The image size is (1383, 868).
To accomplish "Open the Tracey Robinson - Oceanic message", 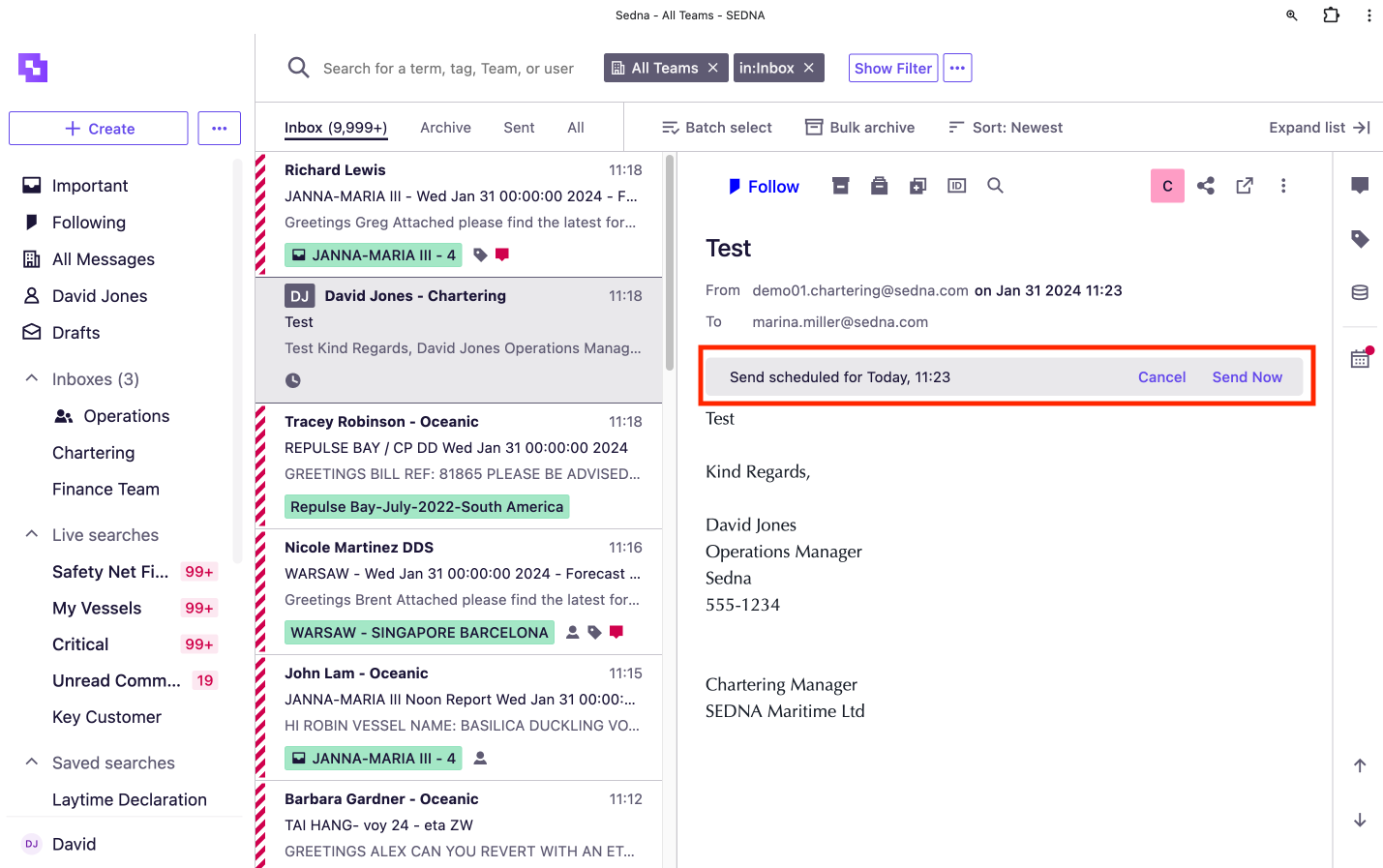I will click(459, 465).
